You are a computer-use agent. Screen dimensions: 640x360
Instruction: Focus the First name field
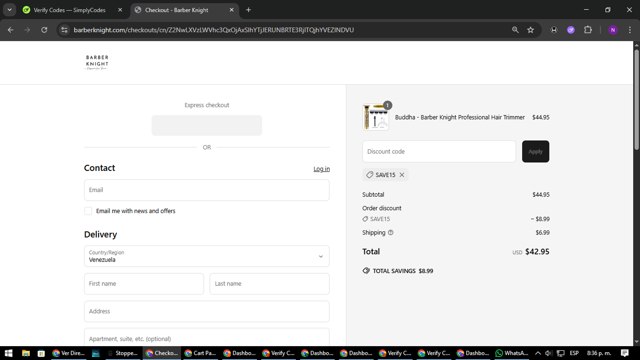pyautogui.click(x=144, y=284)
